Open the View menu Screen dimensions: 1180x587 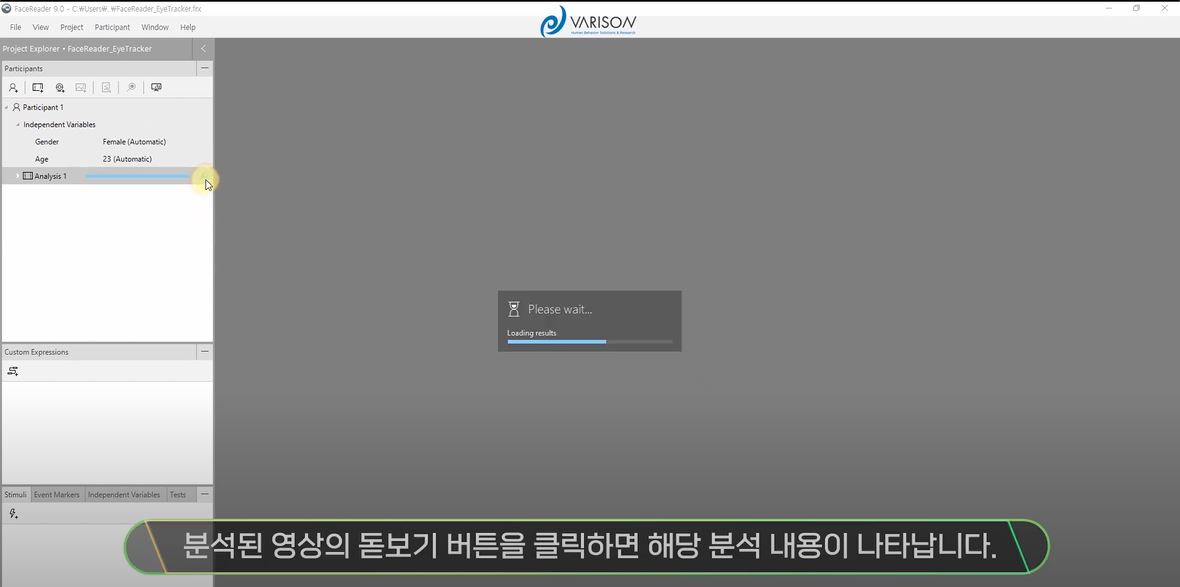(x=41, y=27)
